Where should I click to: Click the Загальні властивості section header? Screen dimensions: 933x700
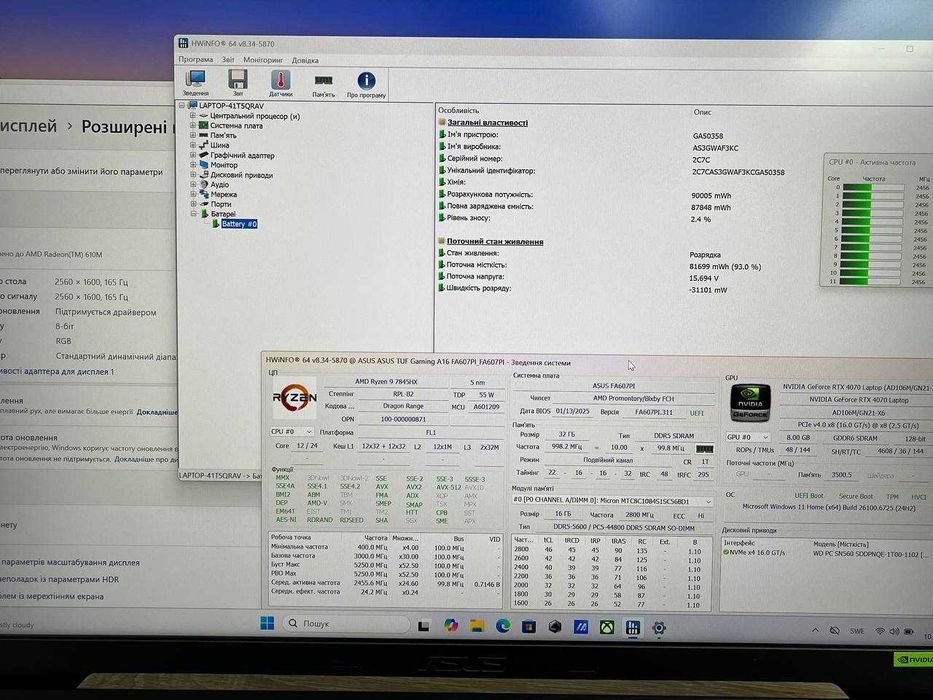pos(487,123)
